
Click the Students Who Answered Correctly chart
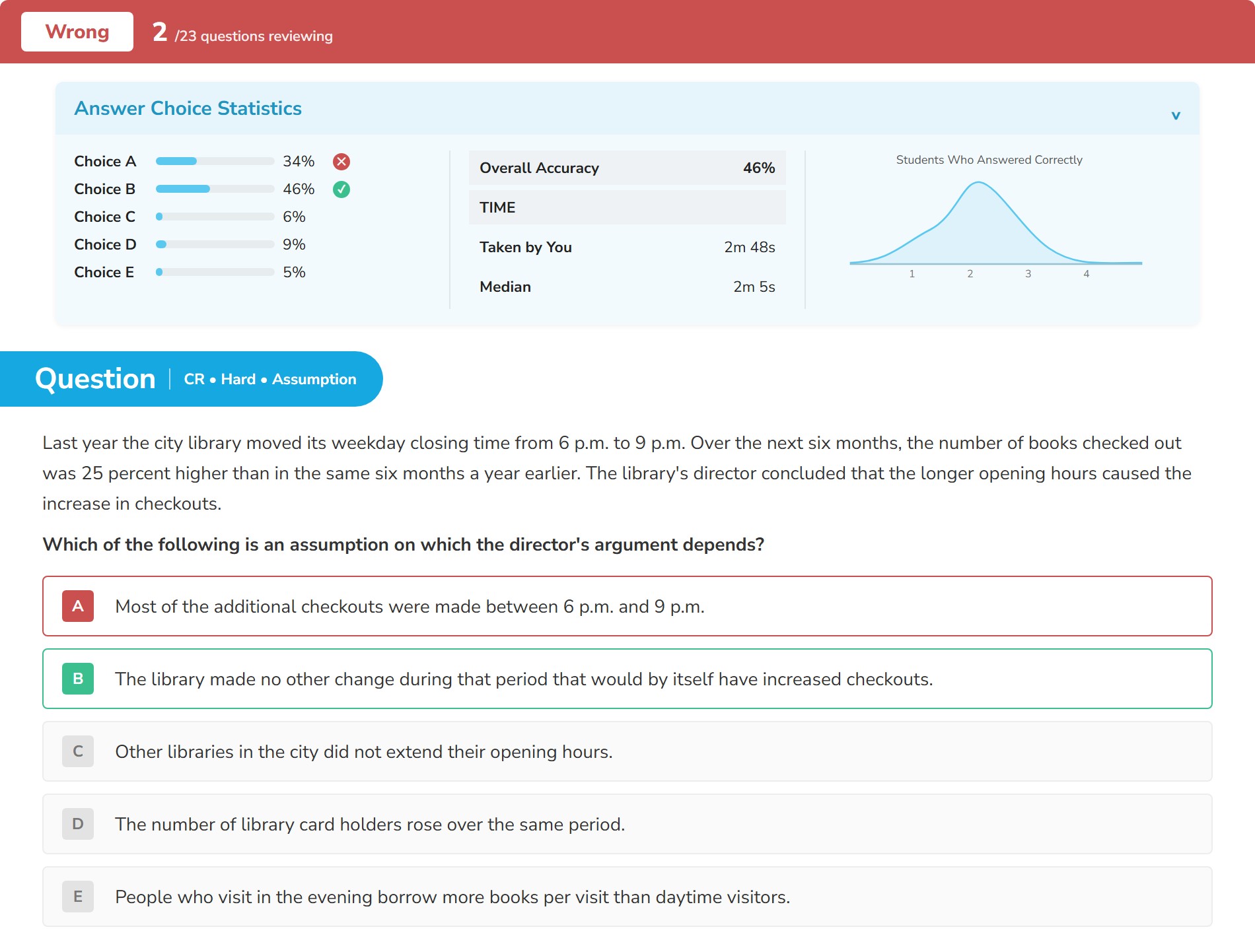995,224
